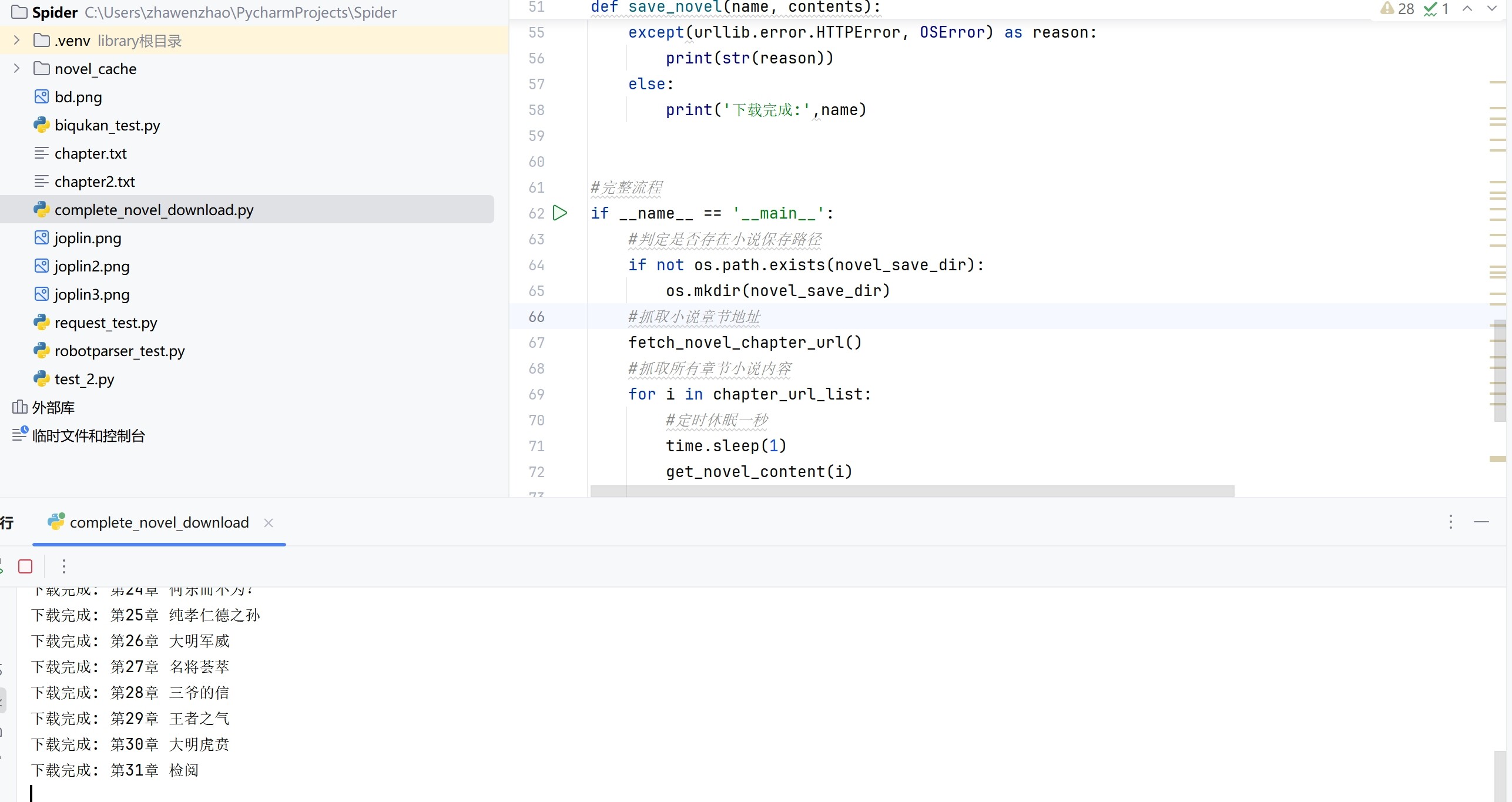Click the console vertical scrollbar
This screenshot has width=1512, height=802.
pos(1500,776)
